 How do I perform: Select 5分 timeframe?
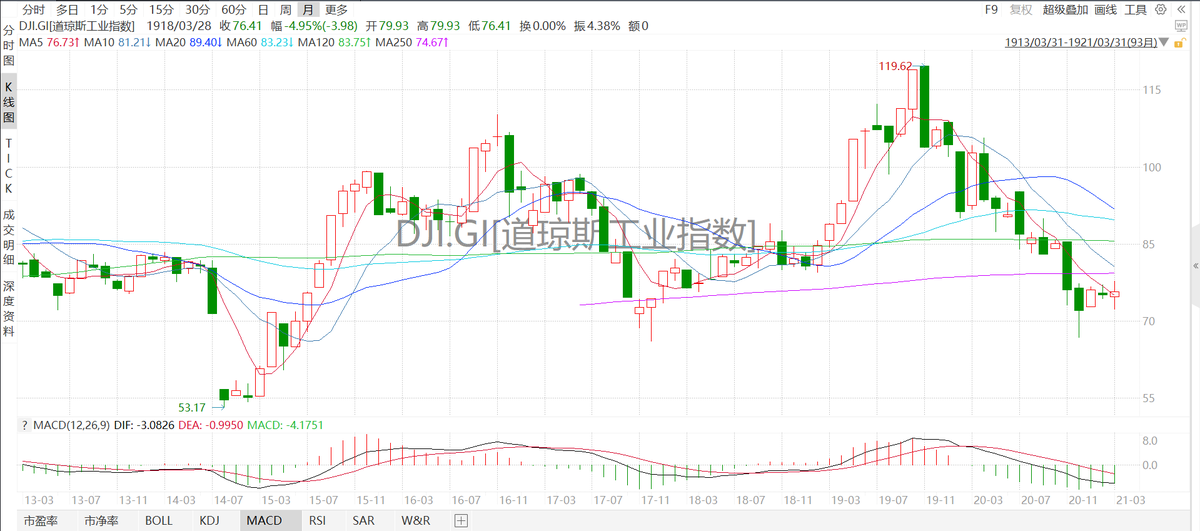tap(129, 10)
